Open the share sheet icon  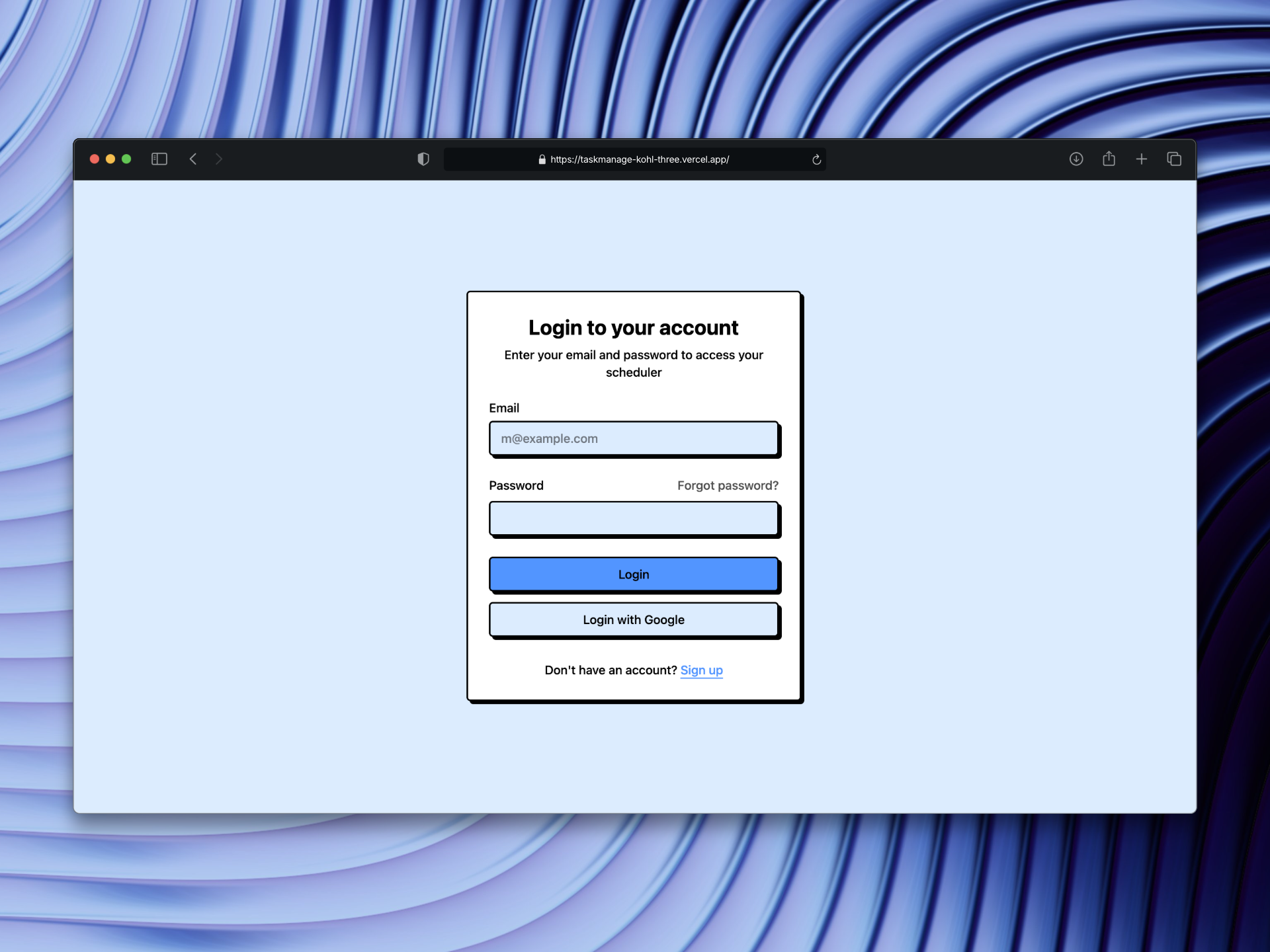click(x=1109, y=159)
